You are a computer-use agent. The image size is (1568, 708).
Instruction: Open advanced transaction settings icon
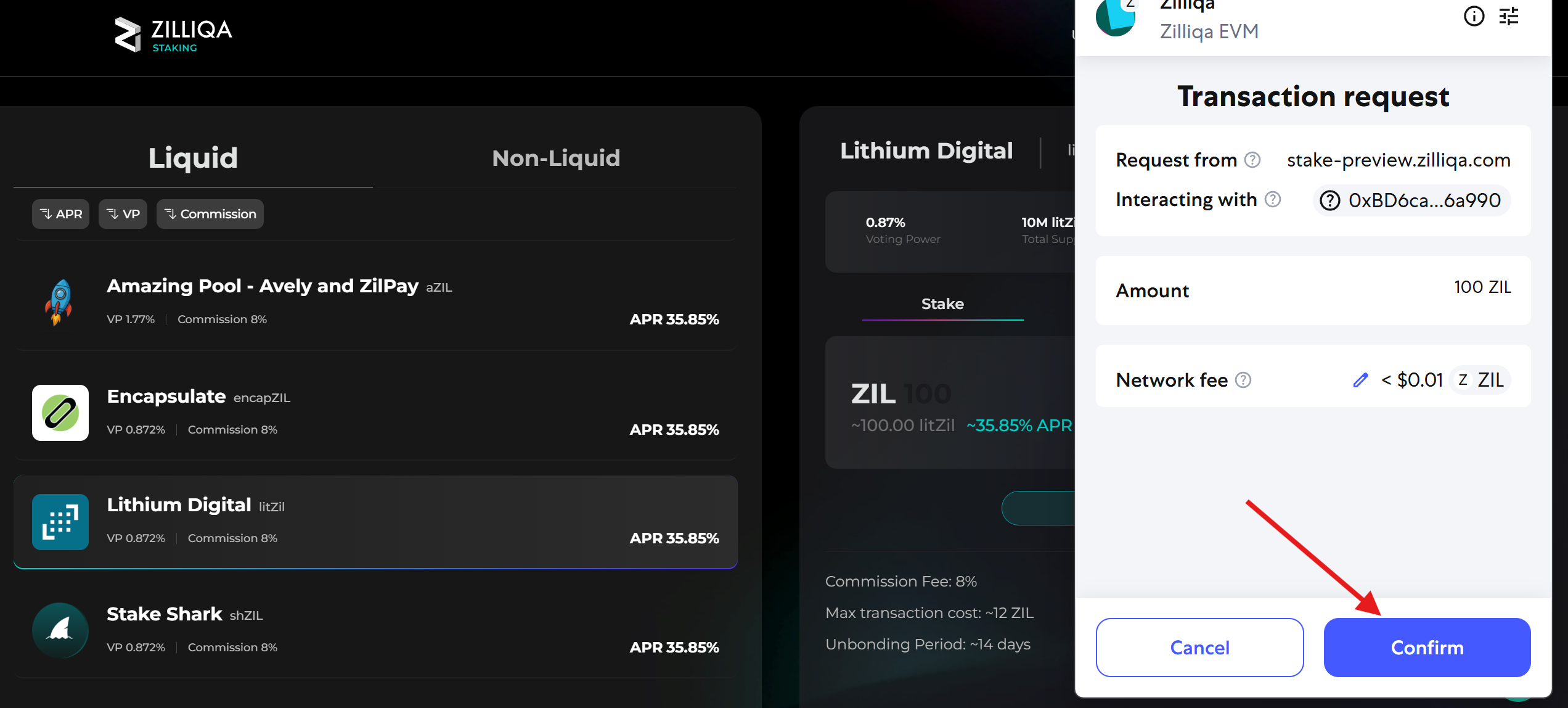(1509, 17)
